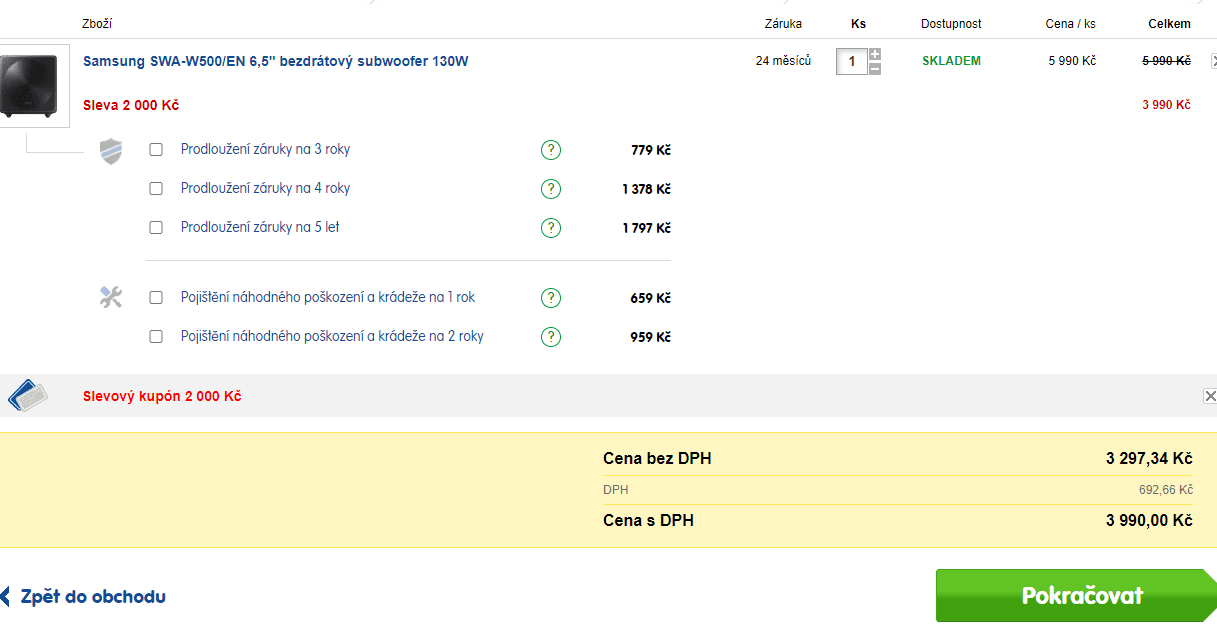Viewport: 1217px width, 635px height.
Task: Click the Ks column header
Action: point(858,23)
